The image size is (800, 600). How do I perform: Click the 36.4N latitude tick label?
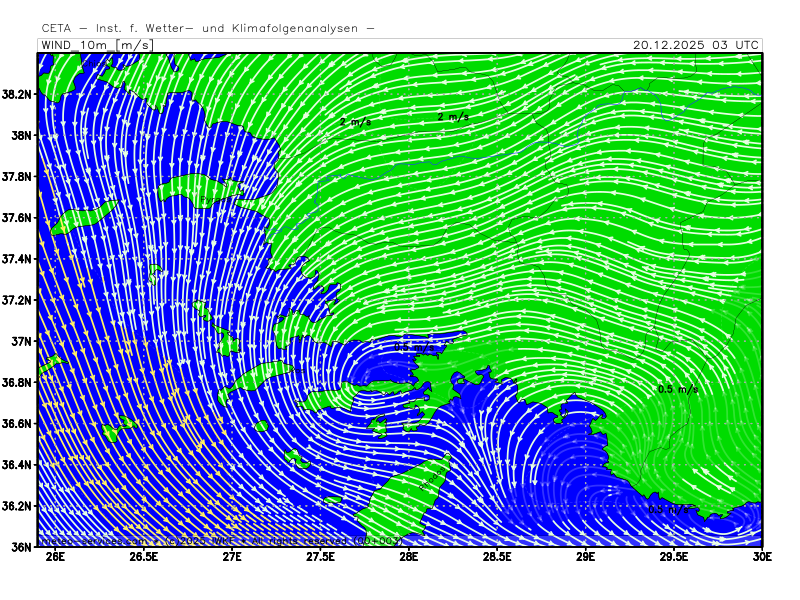(18, 465)
